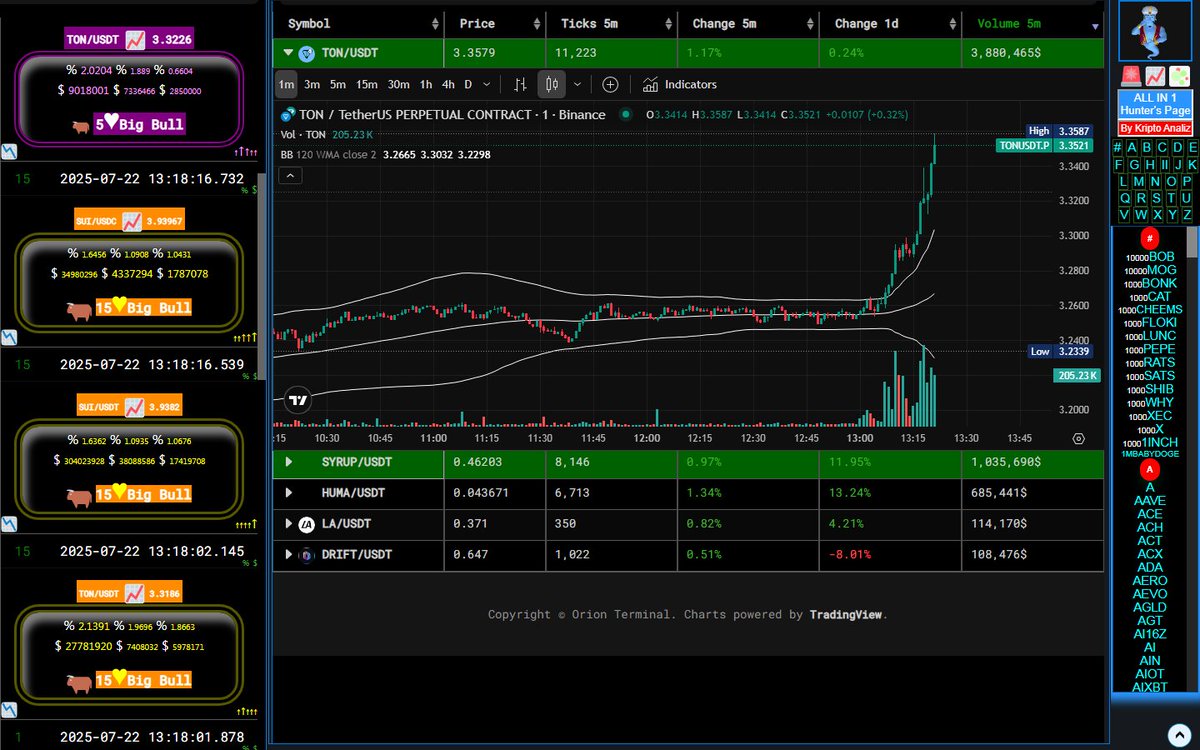1200x750 pixels.
Task: Click the TON coin icon in symbol row
Action: tap(306, 54)
